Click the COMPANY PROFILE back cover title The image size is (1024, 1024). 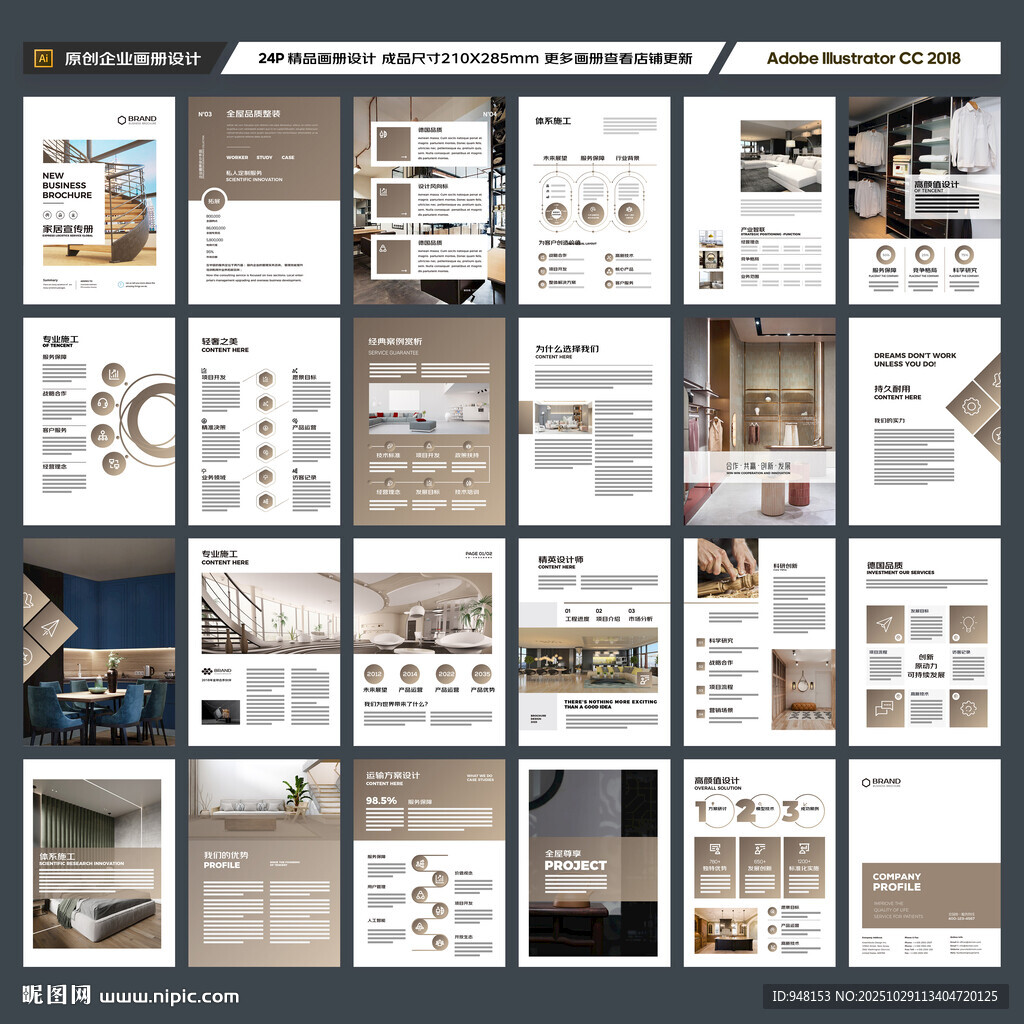pyautogui.click(x=897, y=882)
